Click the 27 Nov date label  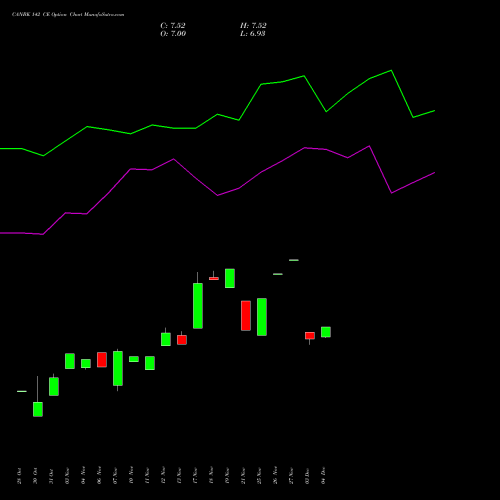point(291,475)
